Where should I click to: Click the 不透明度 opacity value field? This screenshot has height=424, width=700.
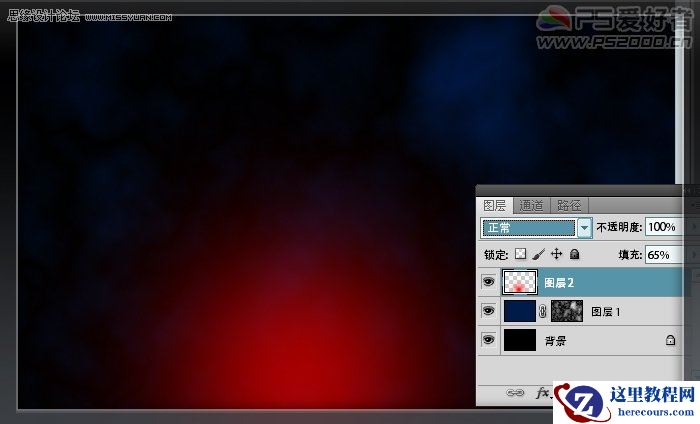point(663,227)
